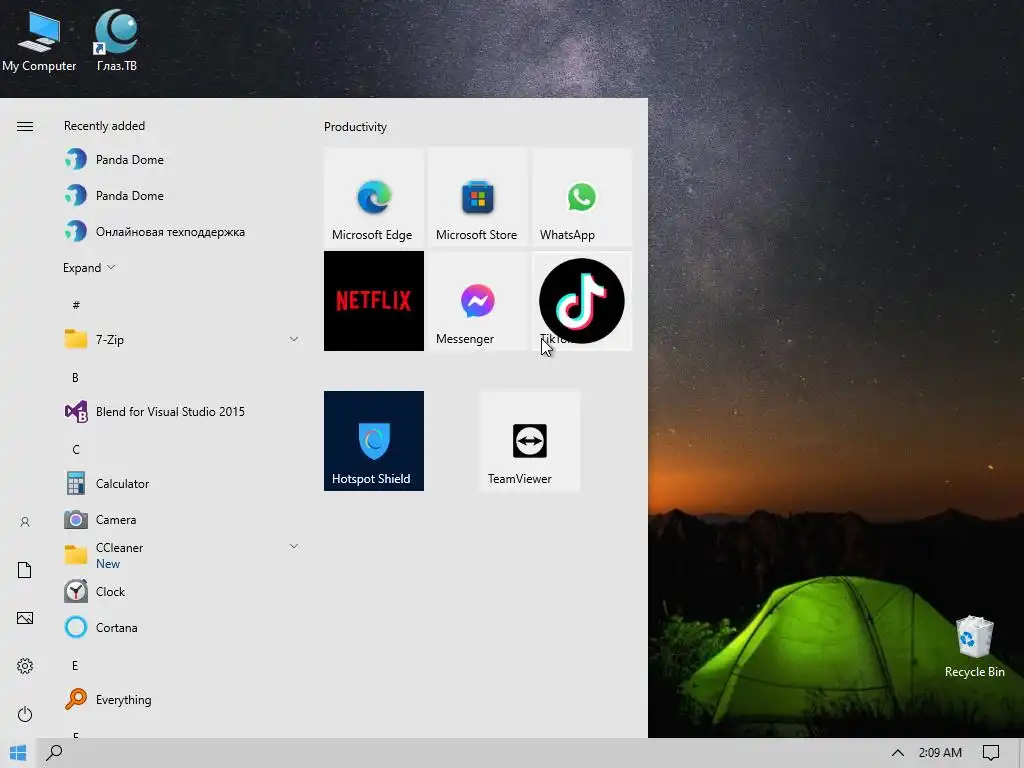This screenshot has width=1024, height=768.
Task: Show hidden tray icons chevron
Action: 898,753
